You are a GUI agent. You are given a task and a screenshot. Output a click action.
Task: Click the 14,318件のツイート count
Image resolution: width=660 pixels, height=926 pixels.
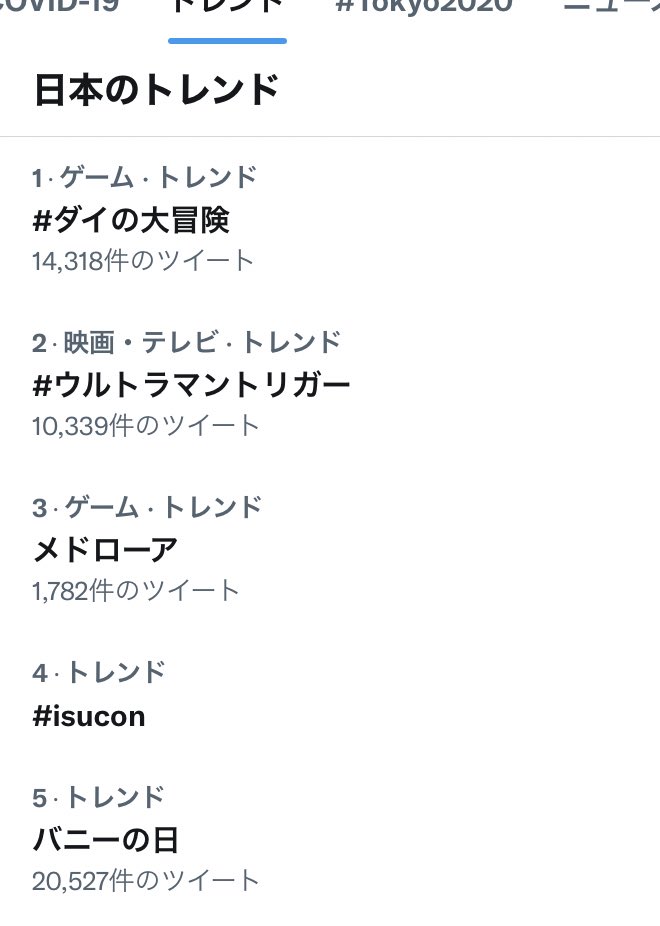[x=143, y=261]
